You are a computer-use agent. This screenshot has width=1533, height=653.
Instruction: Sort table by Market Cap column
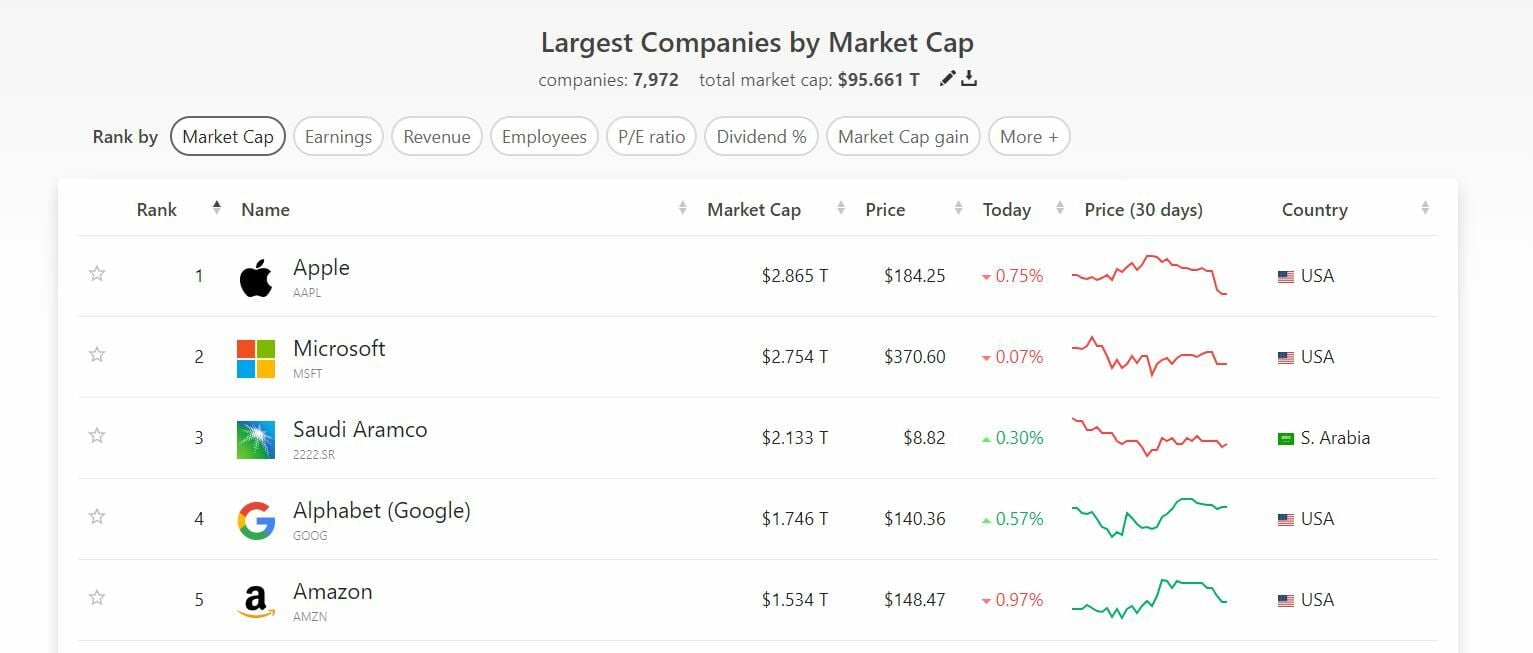pyautogui.click(x=754, y=210)
